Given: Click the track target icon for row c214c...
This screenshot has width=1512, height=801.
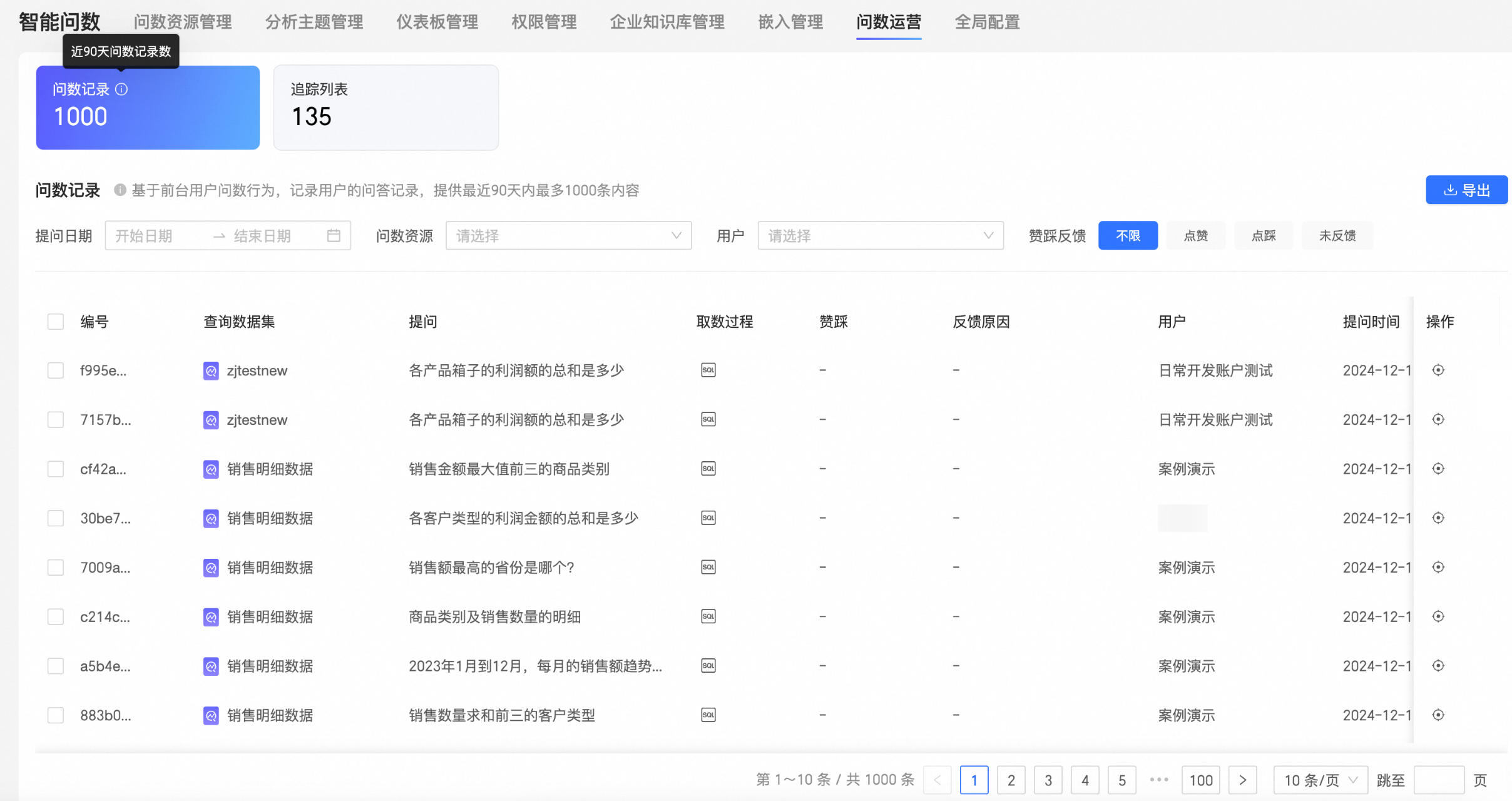Looking at the screenshot, I should (1438, 617).
